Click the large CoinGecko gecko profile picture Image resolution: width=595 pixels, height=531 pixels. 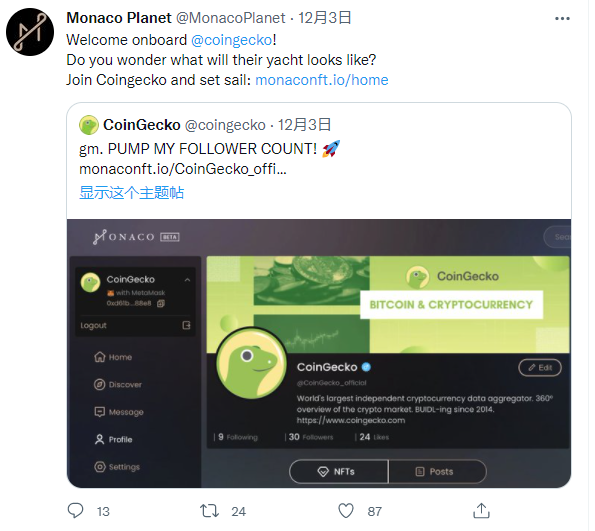[x=251, y=362]
